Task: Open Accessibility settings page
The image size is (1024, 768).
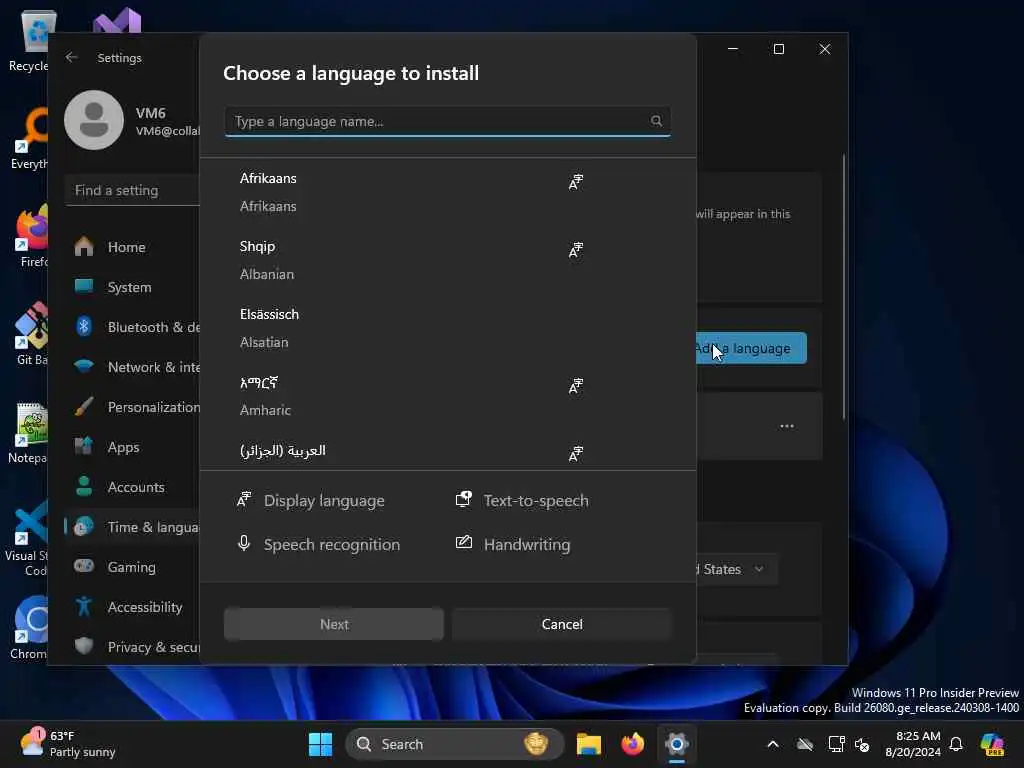Action: click(x=133, y=607)
